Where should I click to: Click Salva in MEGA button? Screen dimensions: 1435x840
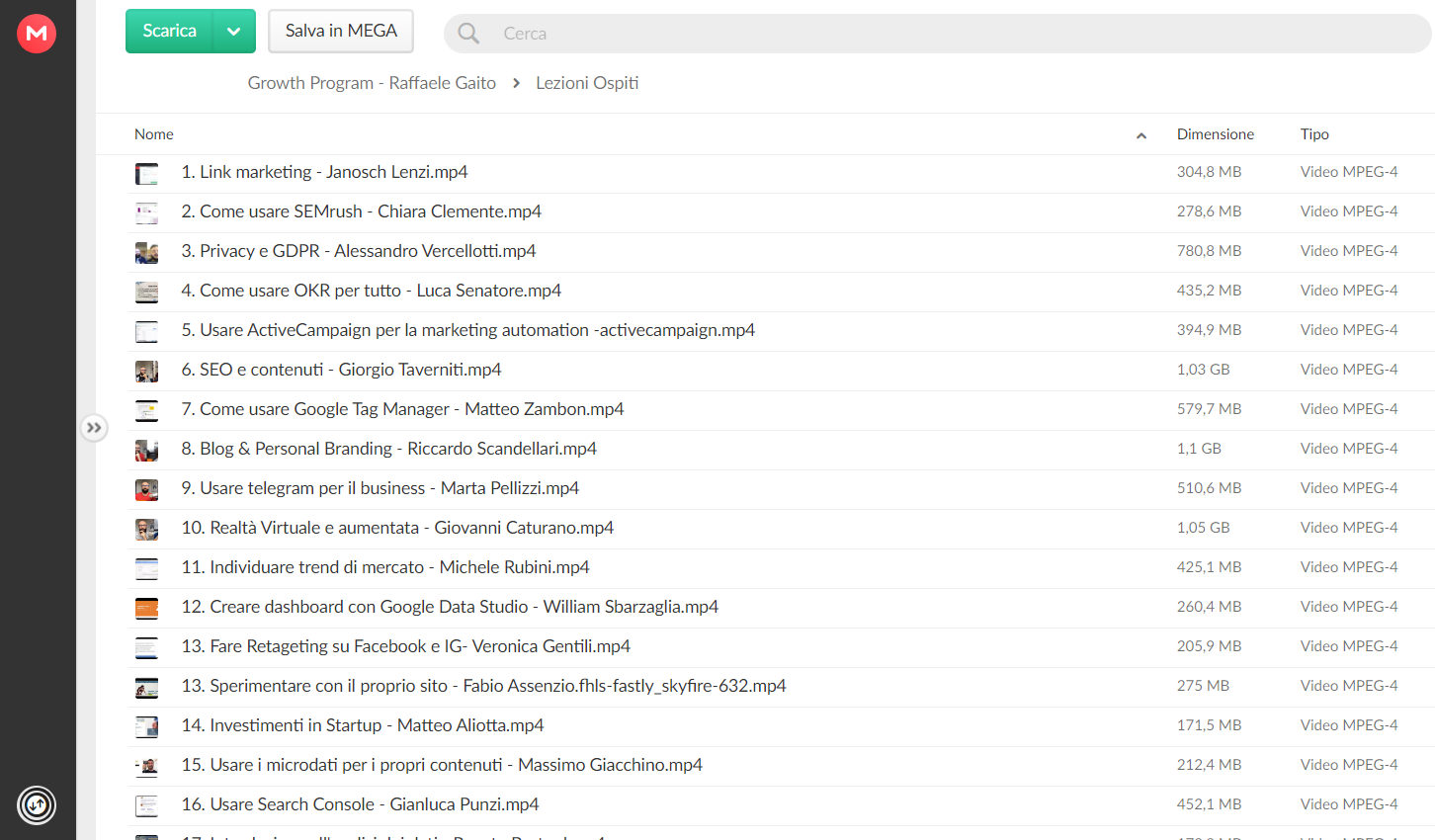point(341,32)
